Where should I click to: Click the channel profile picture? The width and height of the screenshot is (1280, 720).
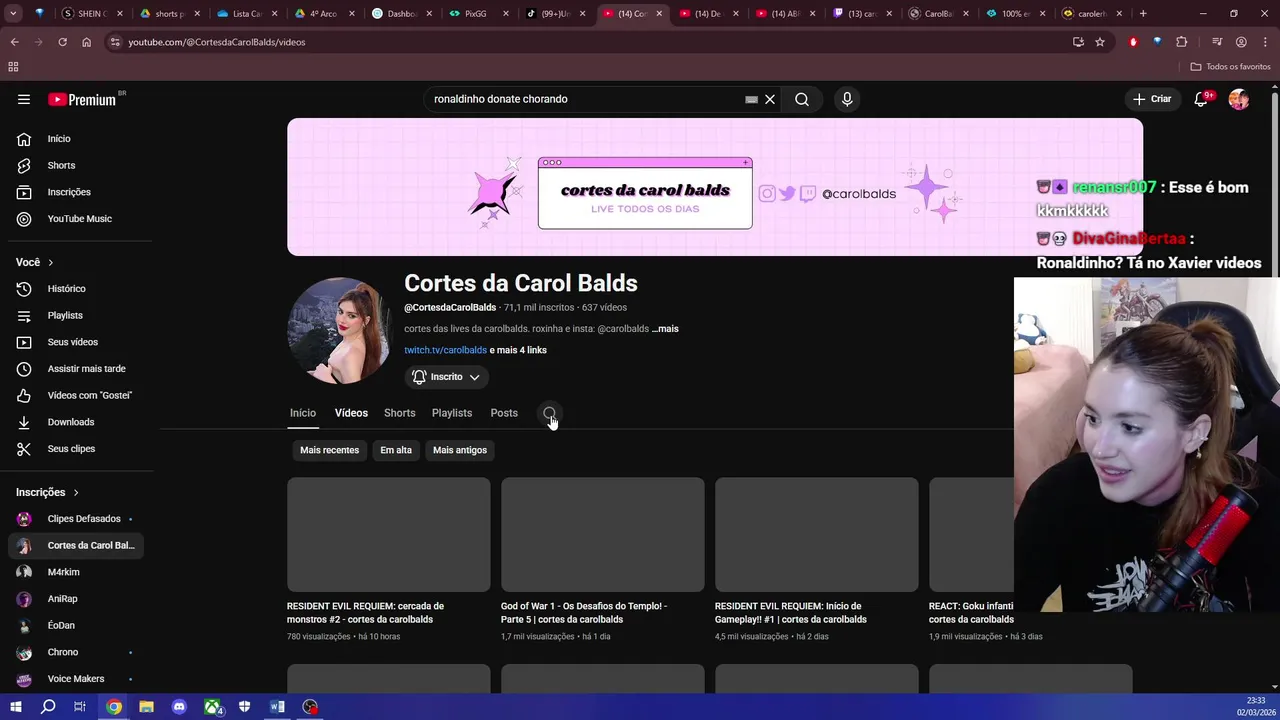(338, 331)
